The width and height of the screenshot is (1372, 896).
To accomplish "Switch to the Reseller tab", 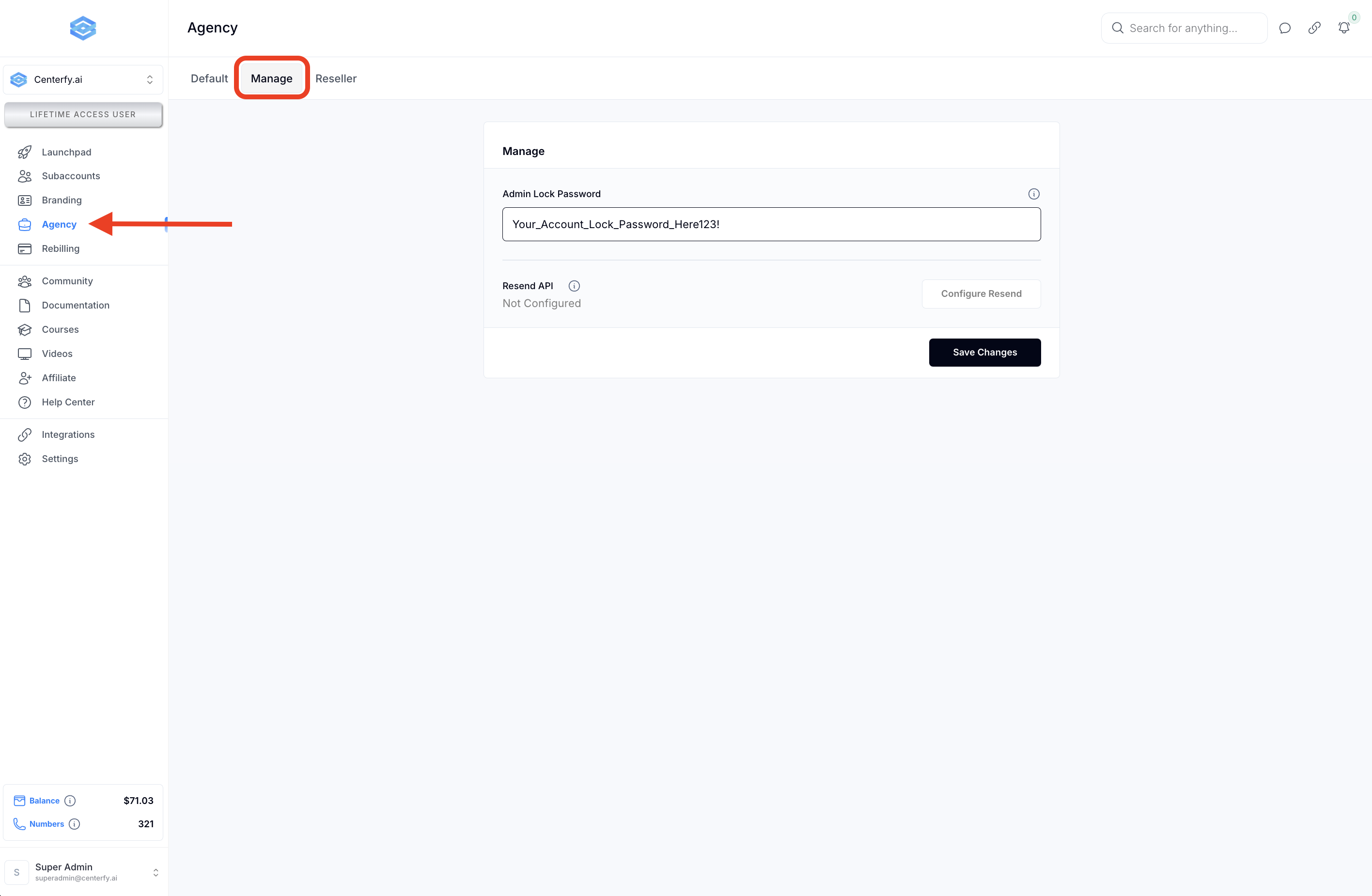I will (336, 78).
